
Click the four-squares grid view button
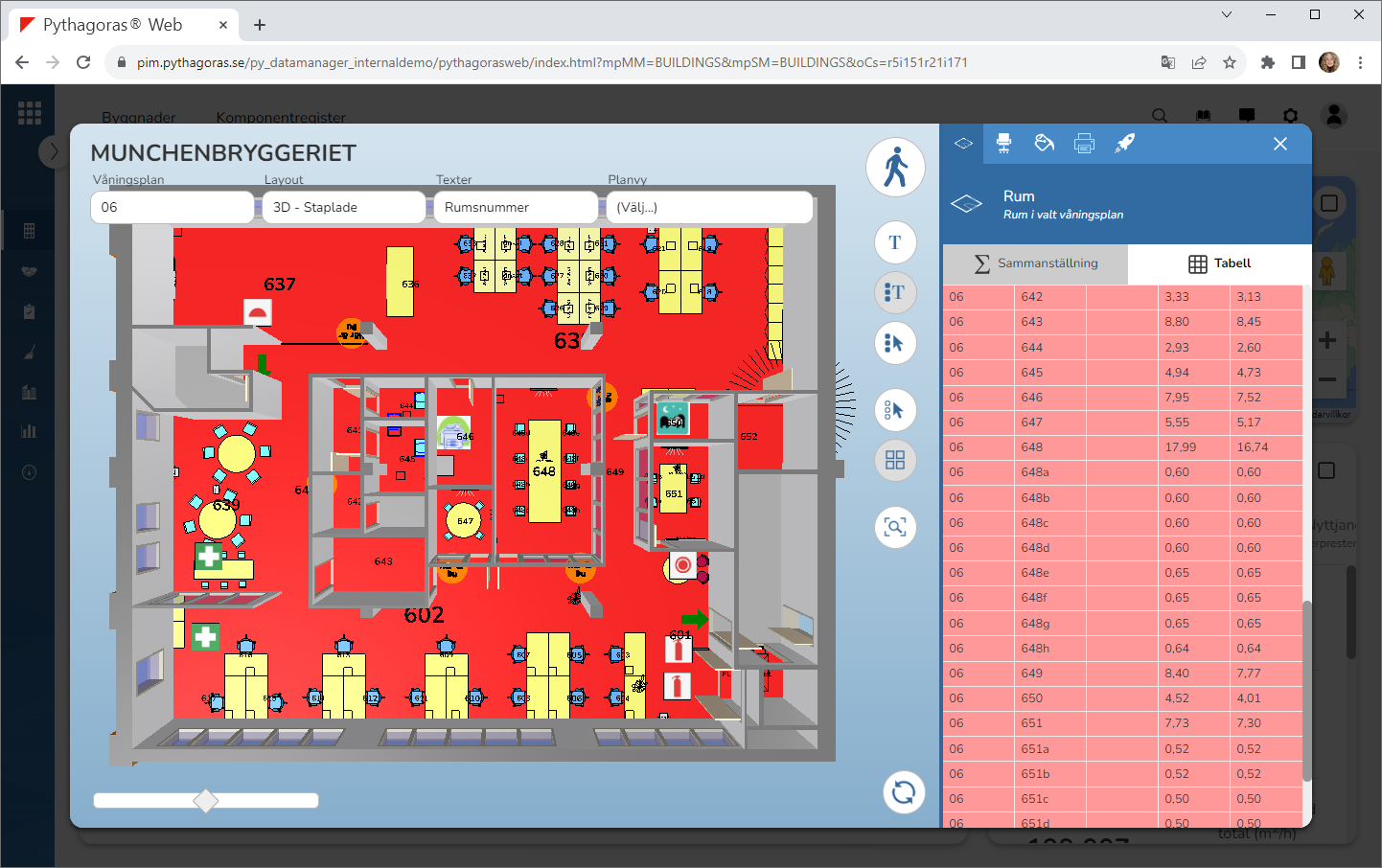895,461
